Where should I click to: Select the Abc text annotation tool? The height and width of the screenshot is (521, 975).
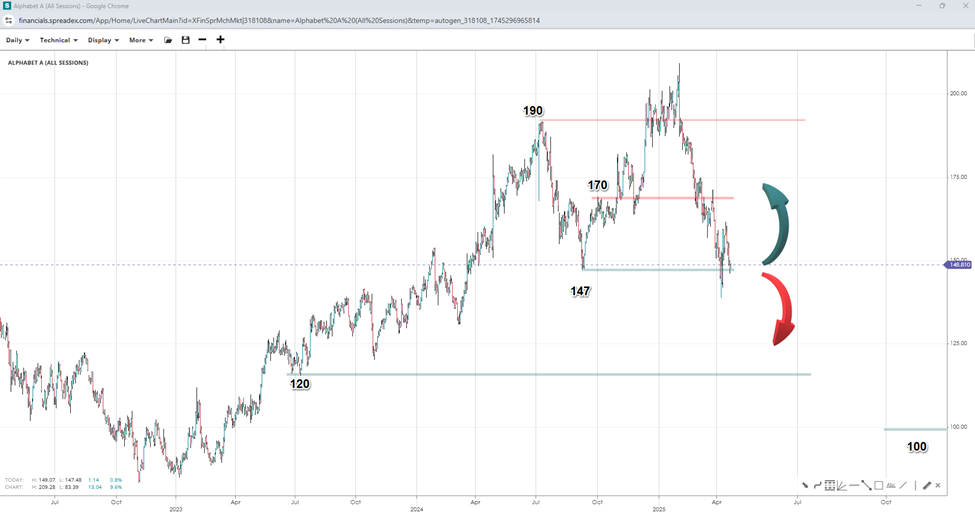click(x=890, y=486)
